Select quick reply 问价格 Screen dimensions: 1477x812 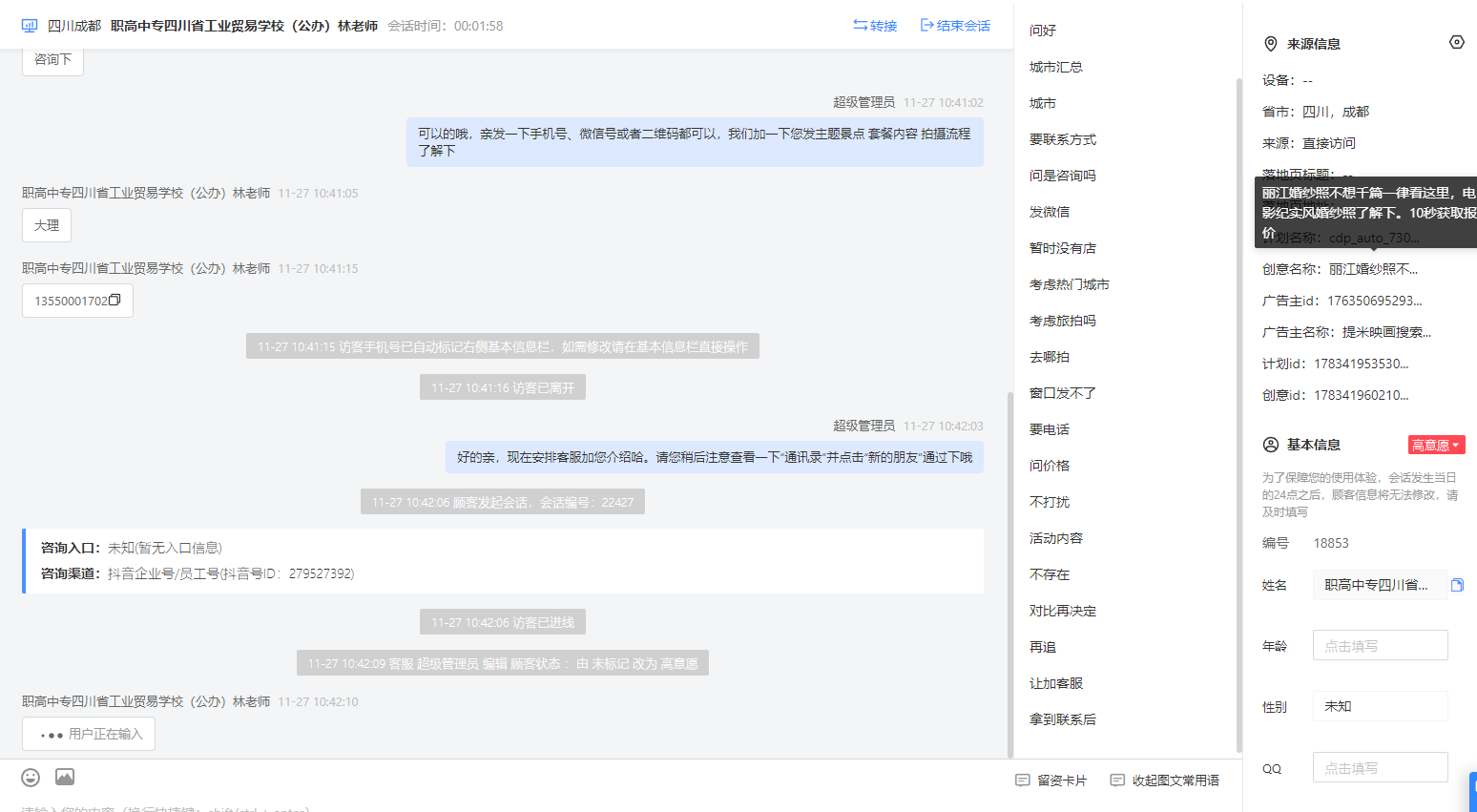coord(1050,466)
